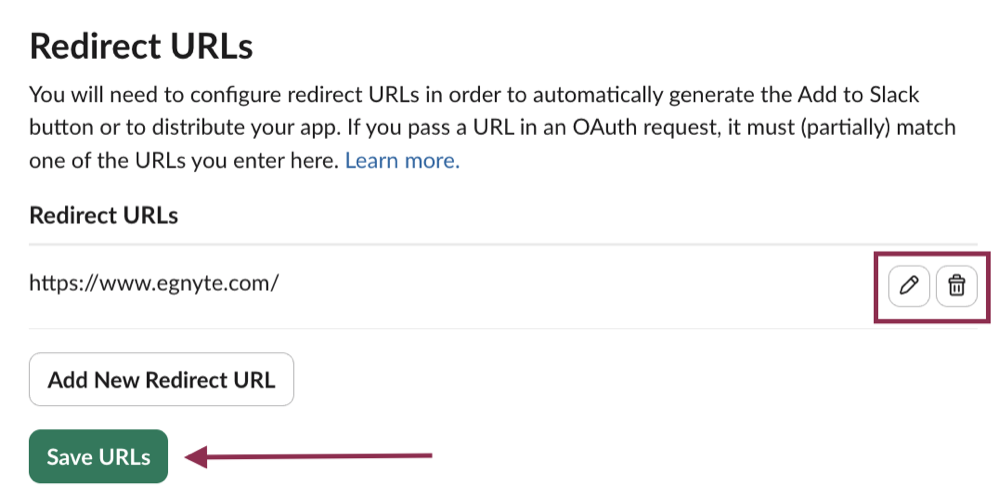
Task: Edit the egnyte.com redirect URL with pencil icon
Action: coord(909,286)
